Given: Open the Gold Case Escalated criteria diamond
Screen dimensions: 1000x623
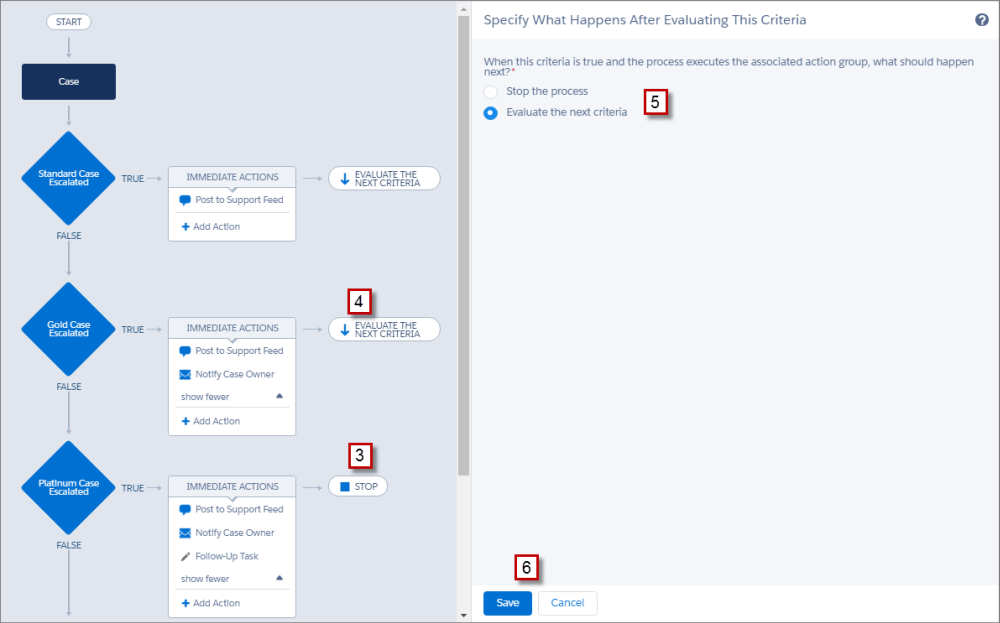Looking at the screenshot, I should (x=68, y=329).
